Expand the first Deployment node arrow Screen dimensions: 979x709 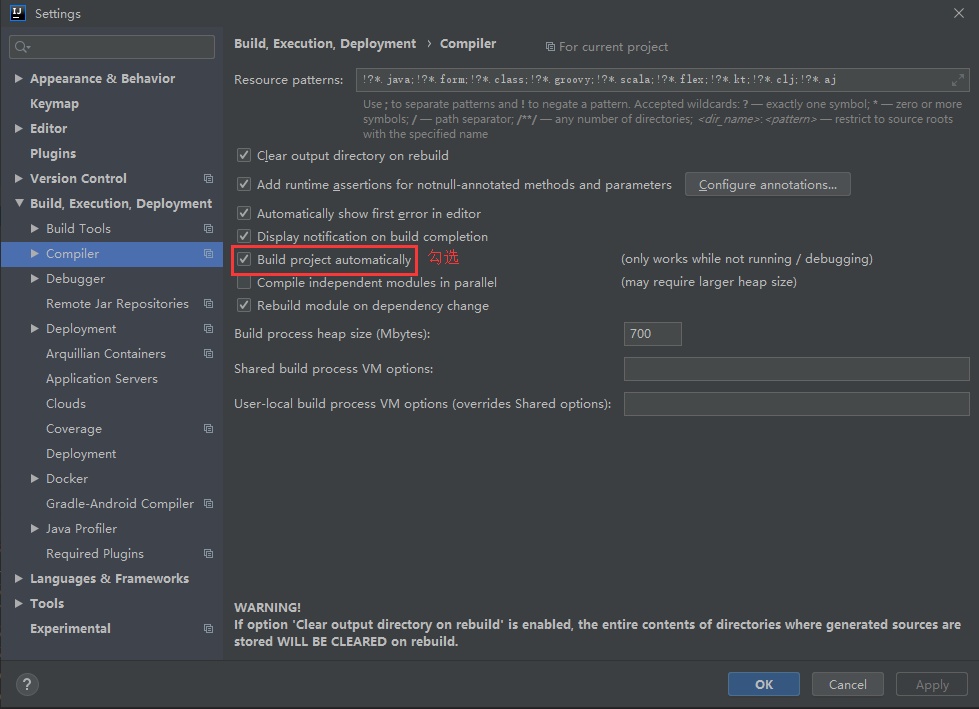[x=35, y=328]
